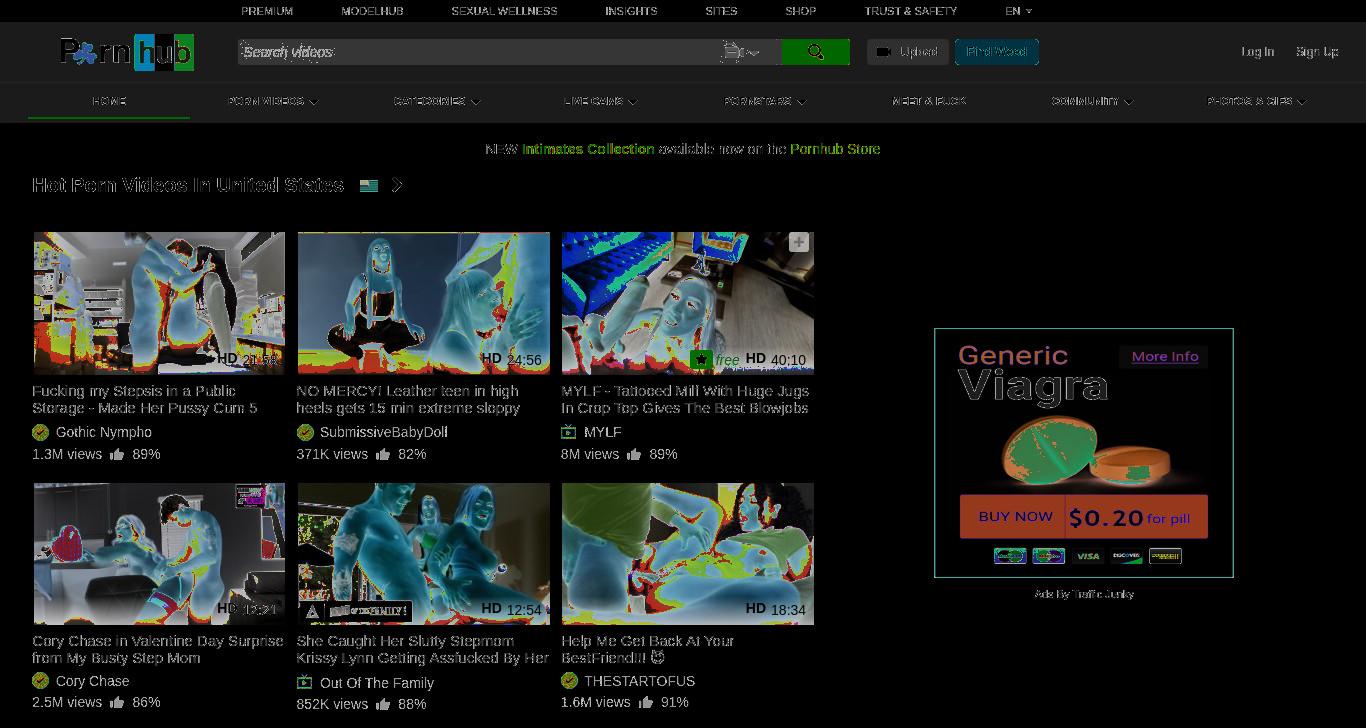Open Trust & Safety in the top bar

pyautogui.click(x=911, y=11)
